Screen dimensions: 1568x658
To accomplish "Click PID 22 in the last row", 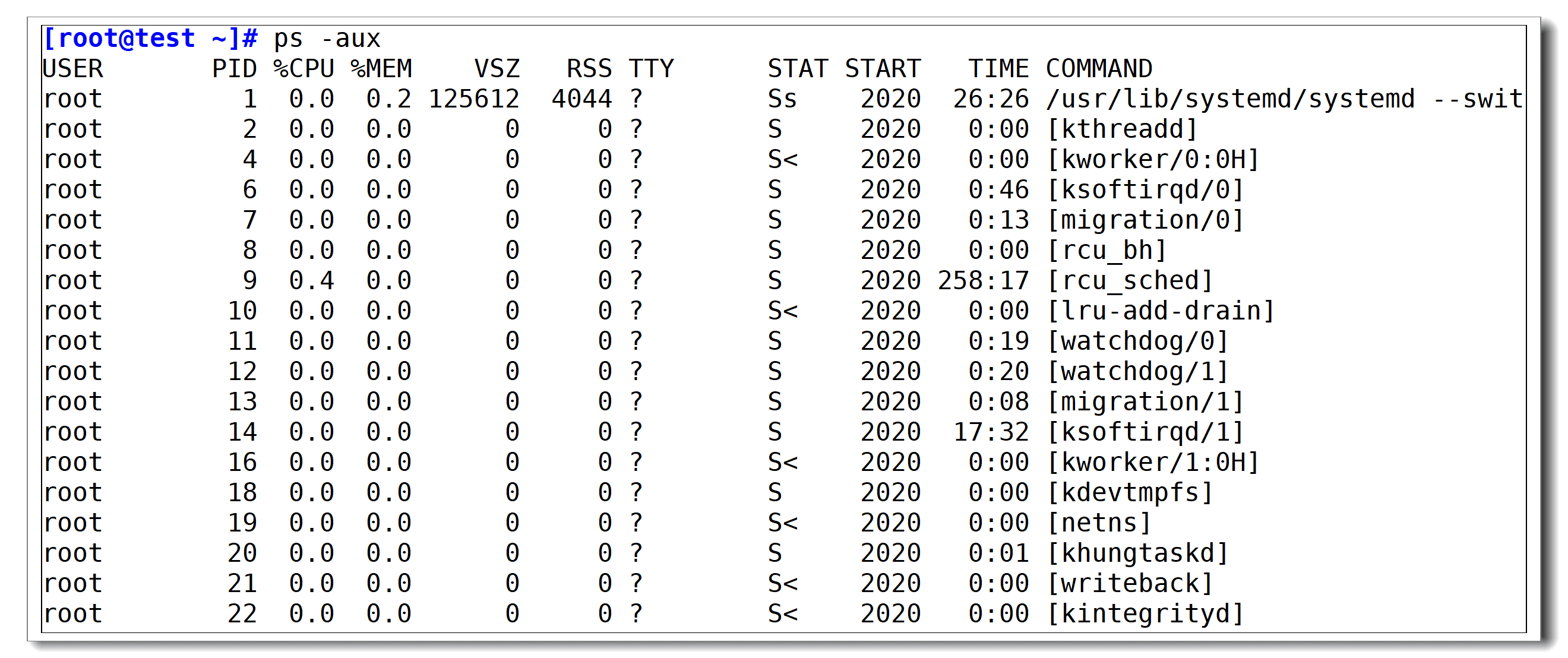I will (242, 613).
